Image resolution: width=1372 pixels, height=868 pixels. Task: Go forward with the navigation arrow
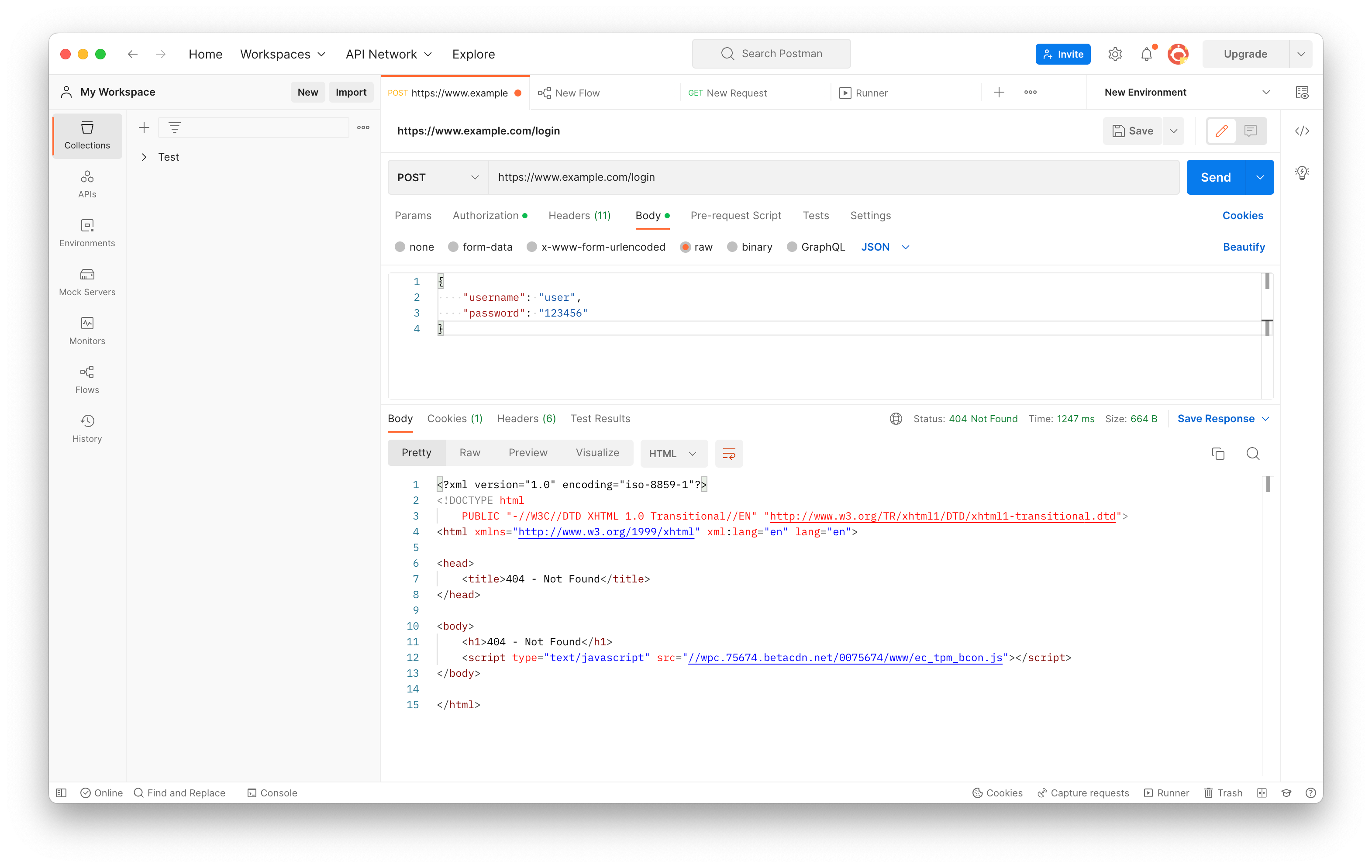[161, 54]
